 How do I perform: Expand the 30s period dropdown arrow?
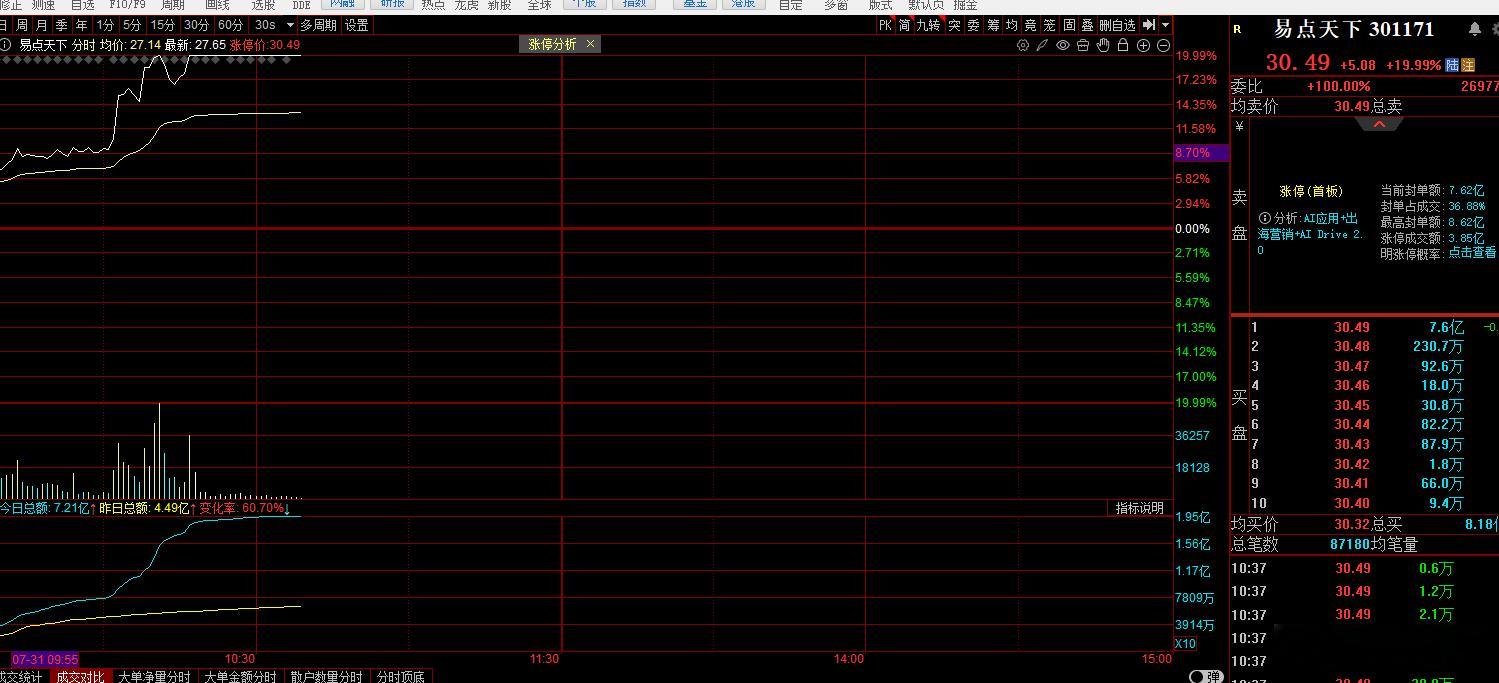pyautogui.click(x=291, y=25)
